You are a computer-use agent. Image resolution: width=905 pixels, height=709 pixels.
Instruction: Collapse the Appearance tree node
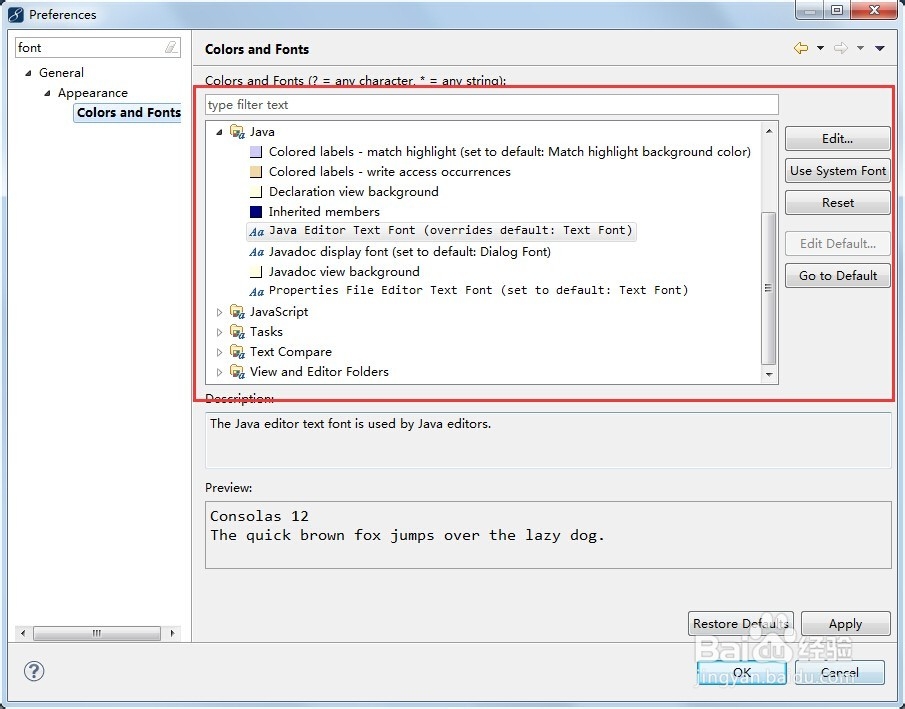point(47,93)
